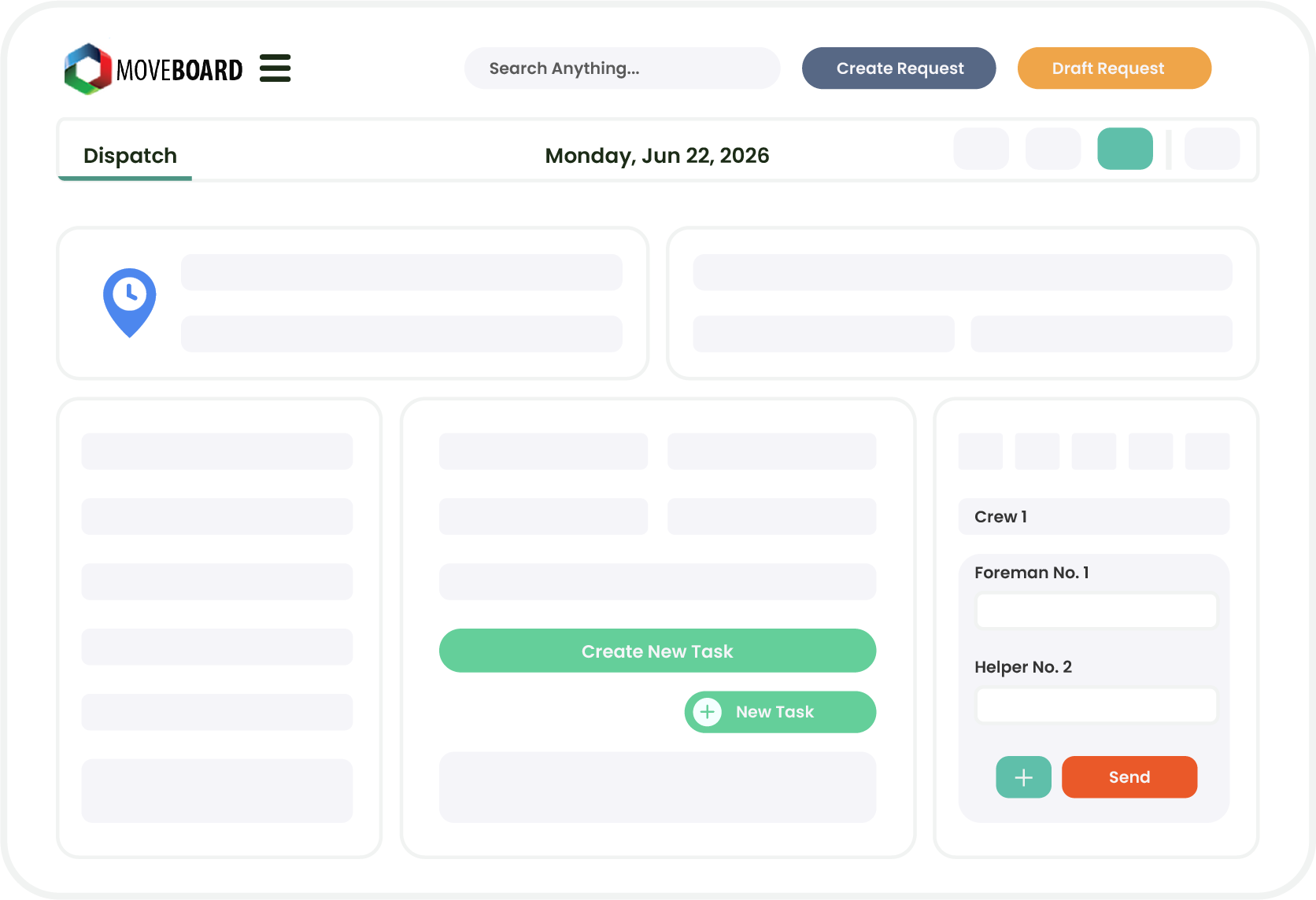
Task: Click the Monday, Jun 22, 2026 date
Action: click(656, 156)
